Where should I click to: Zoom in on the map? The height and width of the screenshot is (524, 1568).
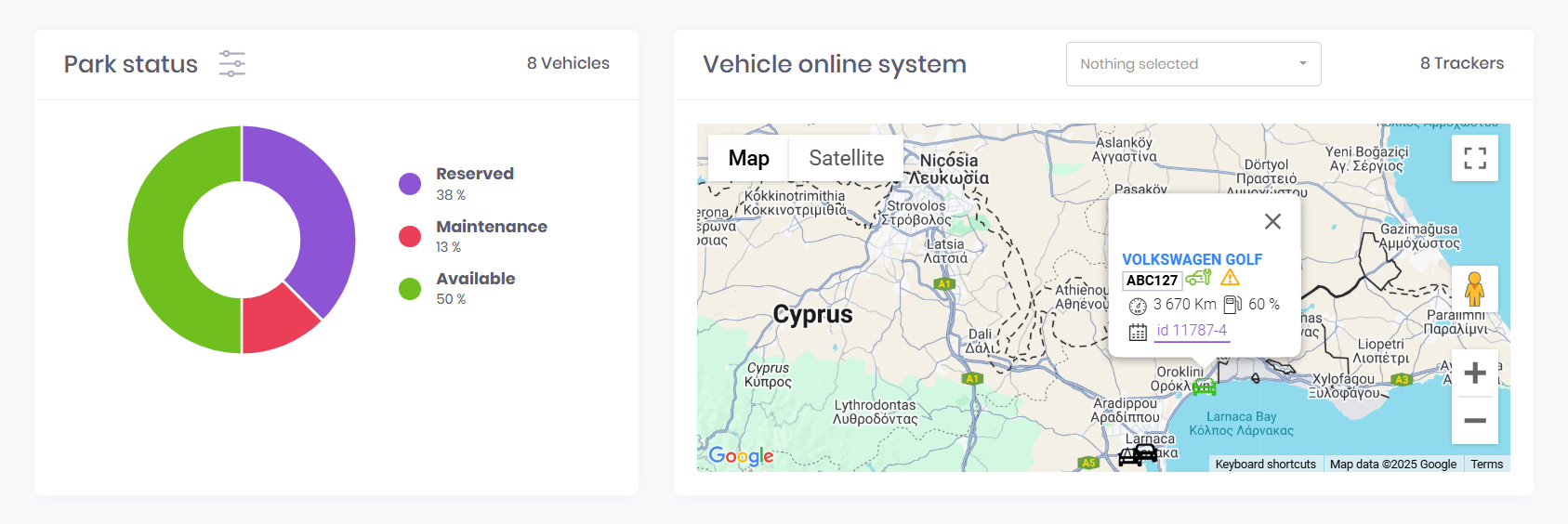coord(1474,373)
